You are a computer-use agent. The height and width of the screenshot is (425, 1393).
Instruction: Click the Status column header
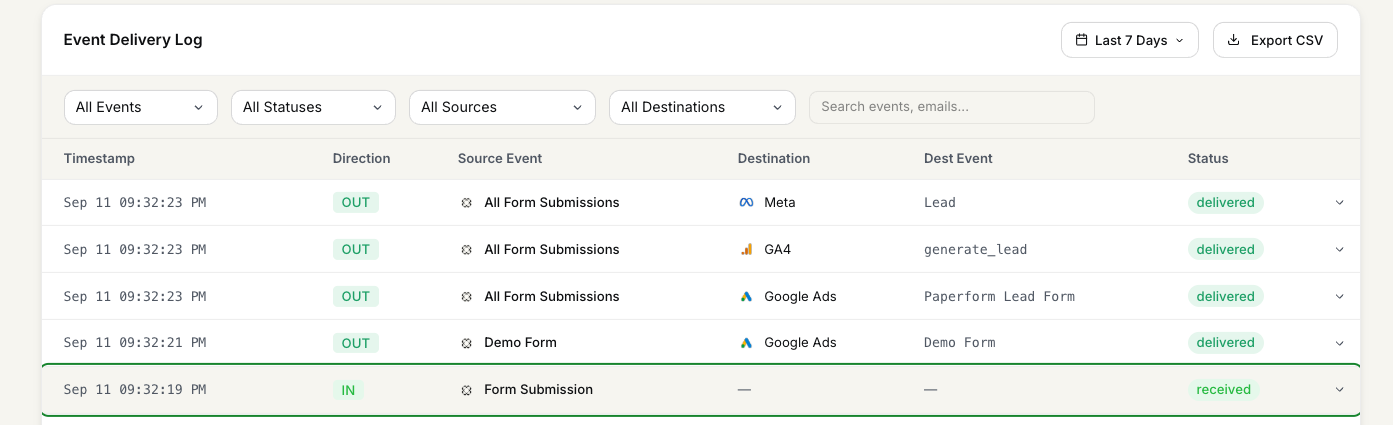[x=1208, y=158]
